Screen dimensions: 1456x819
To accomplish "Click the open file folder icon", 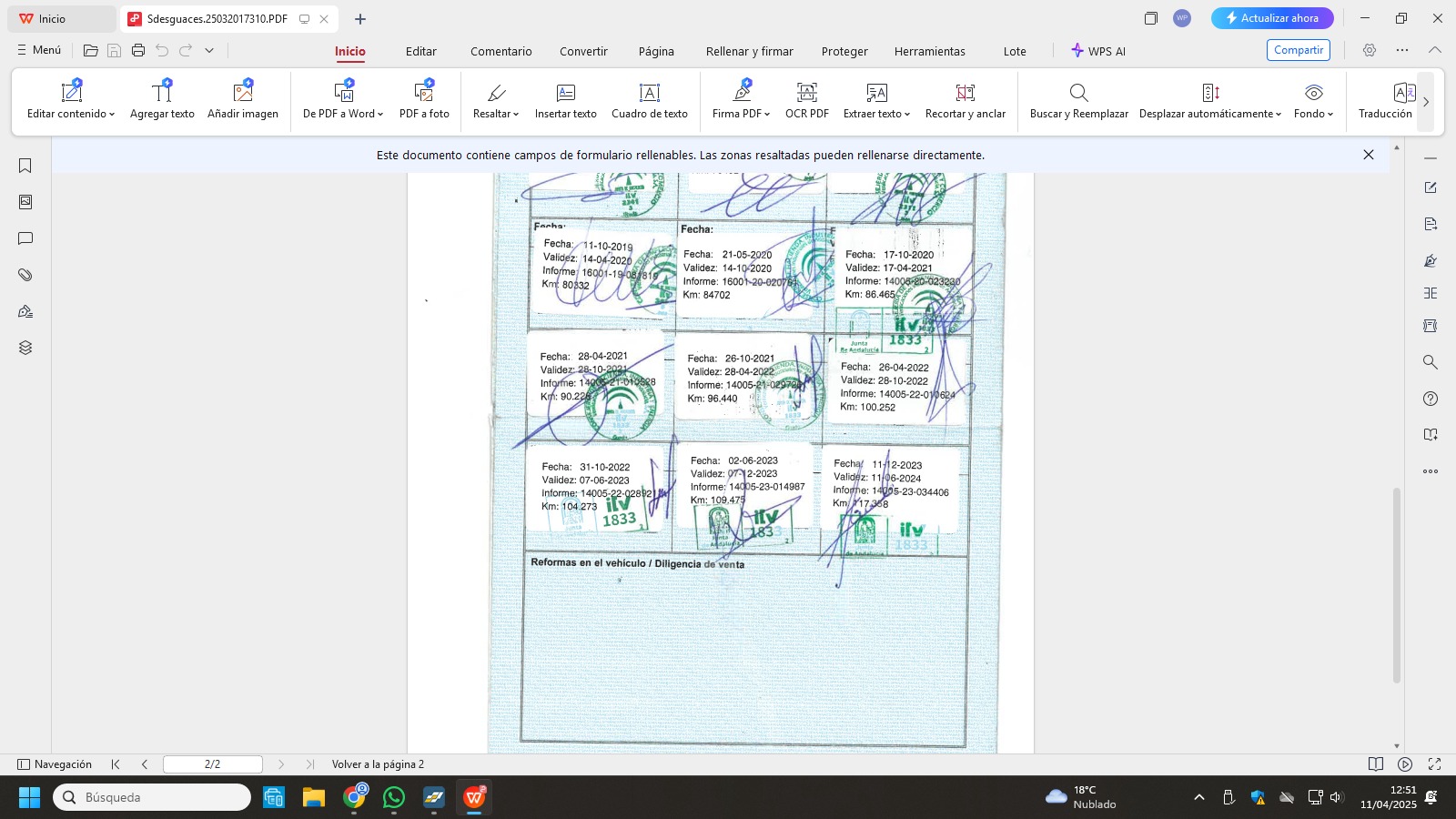I will [x=91, y=50].
